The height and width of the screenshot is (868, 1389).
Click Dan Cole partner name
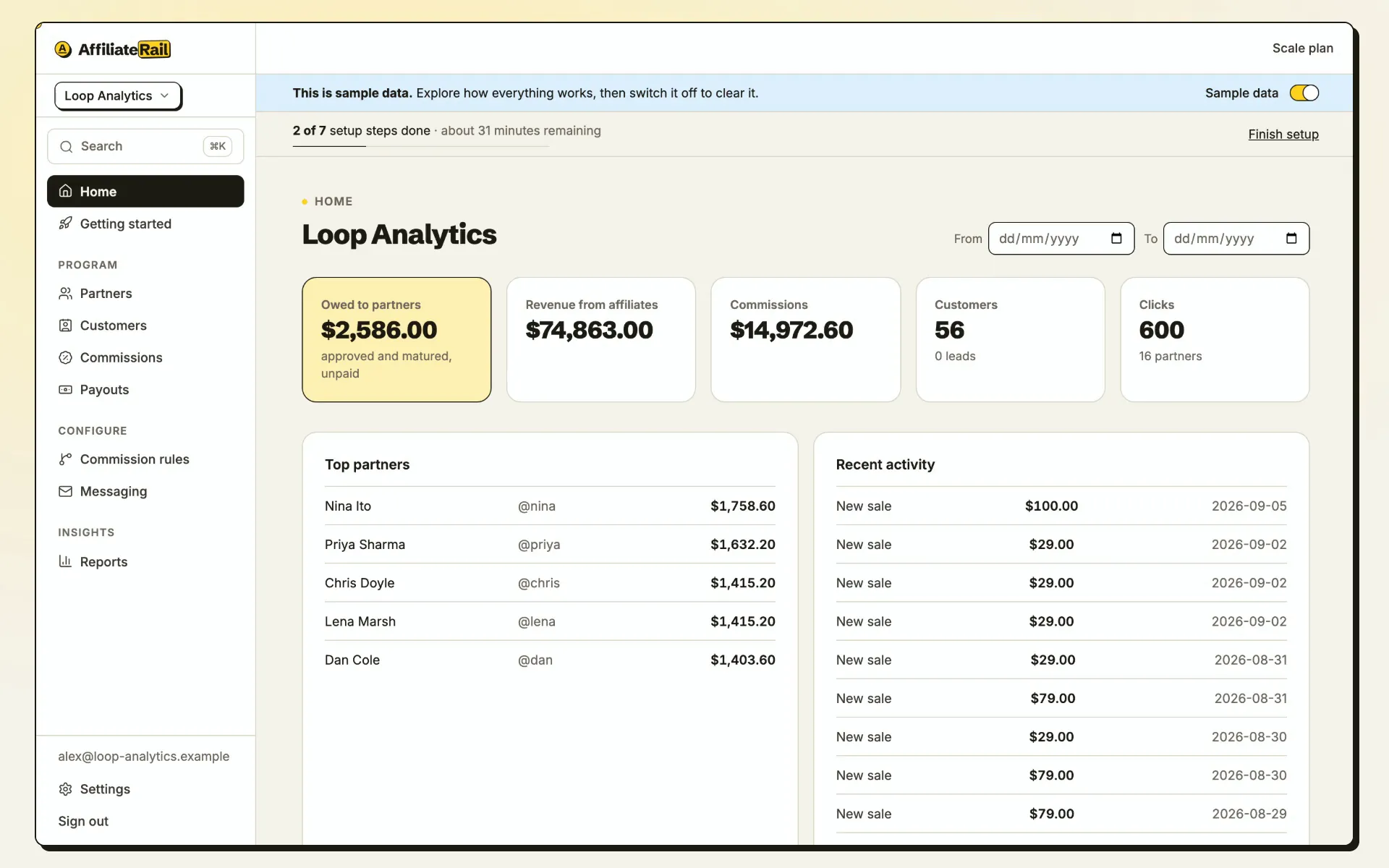tap(352, 660)
